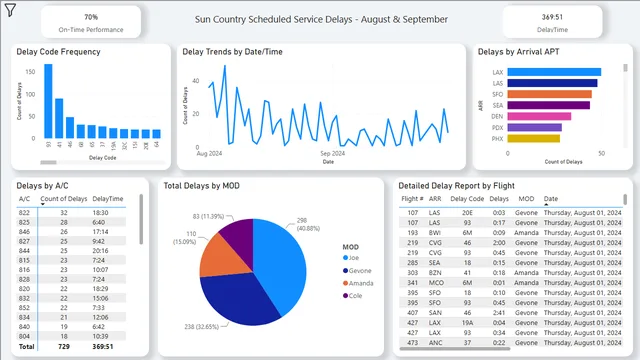Select flight 193 BWI row
The width and height of the screenshot is (640, 360).
pyautogui.click(x=511, y=233)
